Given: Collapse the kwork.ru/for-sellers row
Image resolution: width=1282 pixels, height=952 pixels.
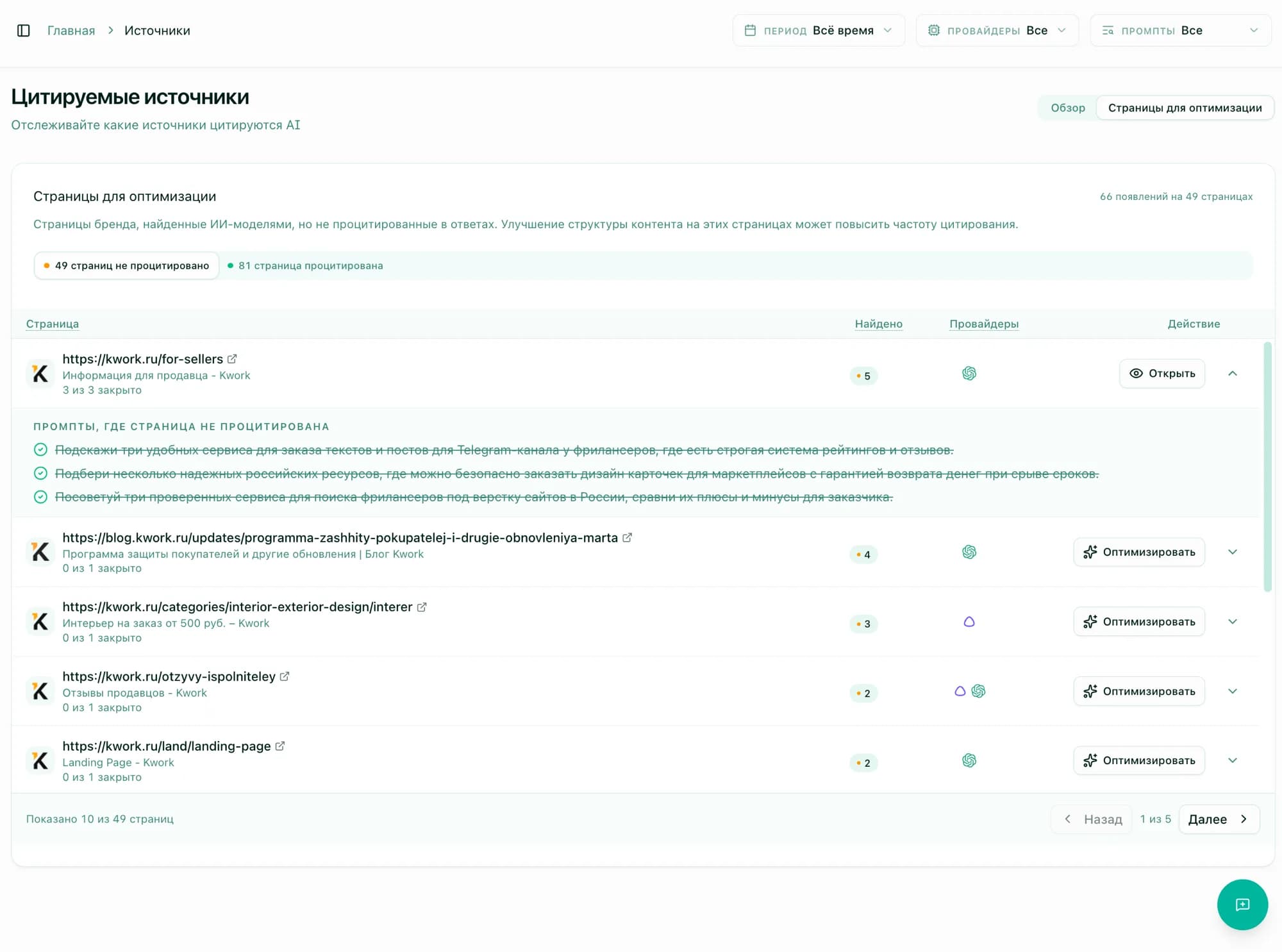Looking at the screenshot, I should coord(1233,374).
